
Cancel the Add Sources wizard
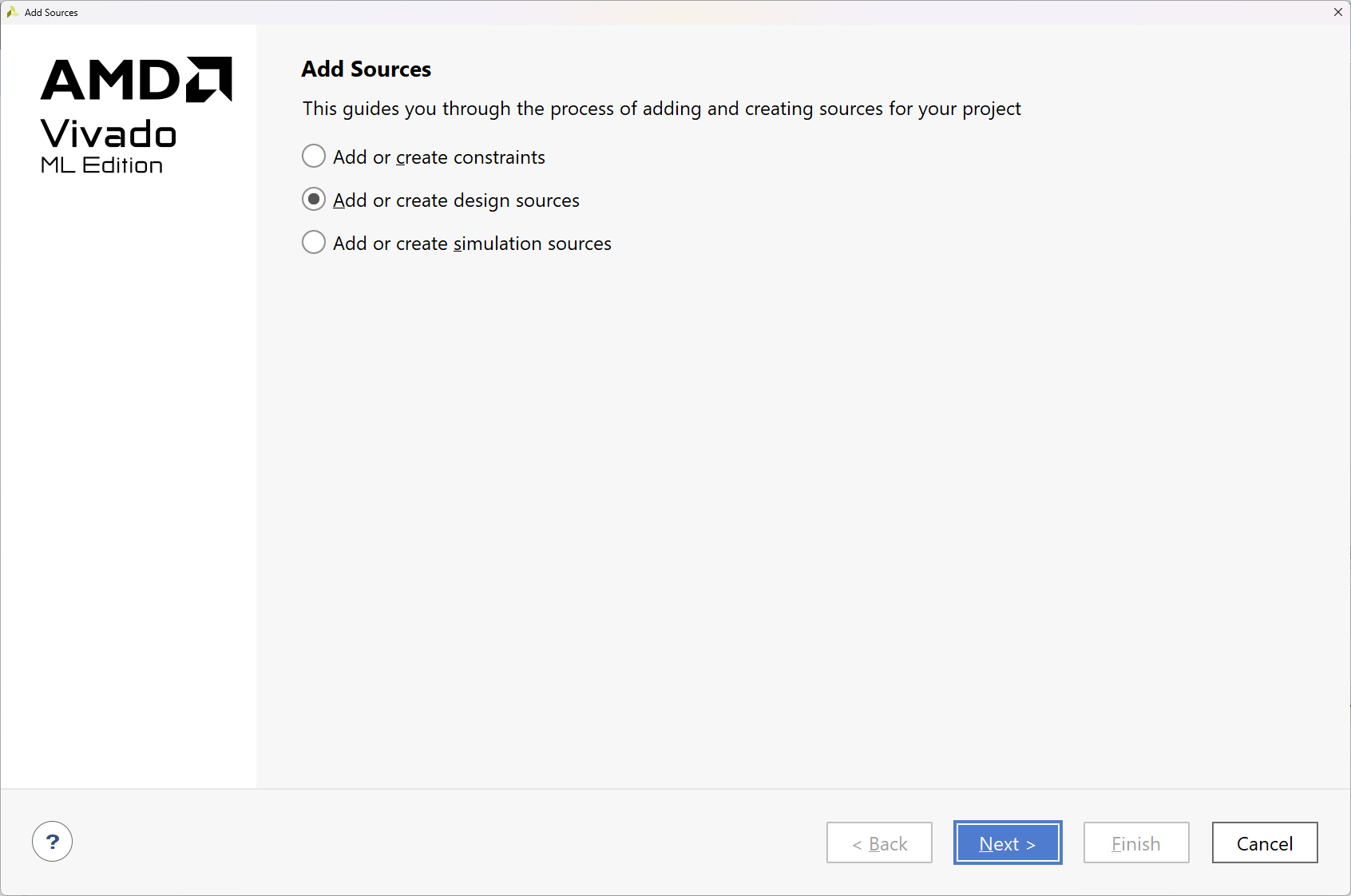click(x=1264, y=842)
